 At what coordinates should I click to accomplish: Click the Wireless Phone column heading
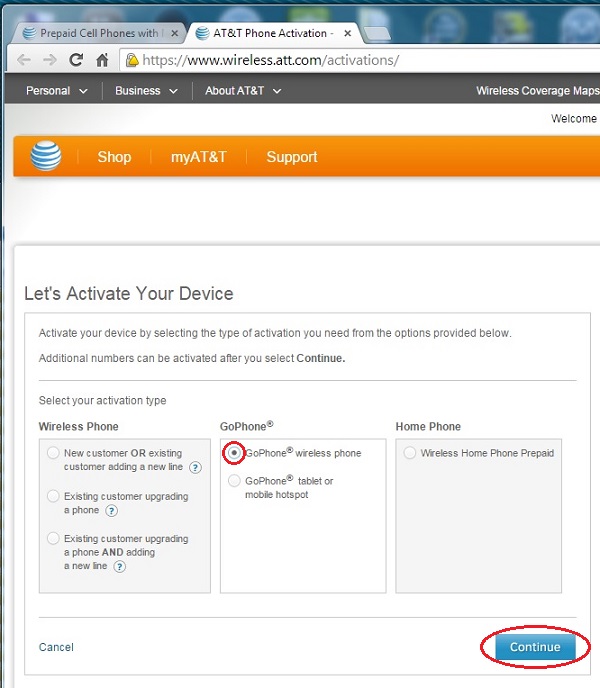[79, 426]
